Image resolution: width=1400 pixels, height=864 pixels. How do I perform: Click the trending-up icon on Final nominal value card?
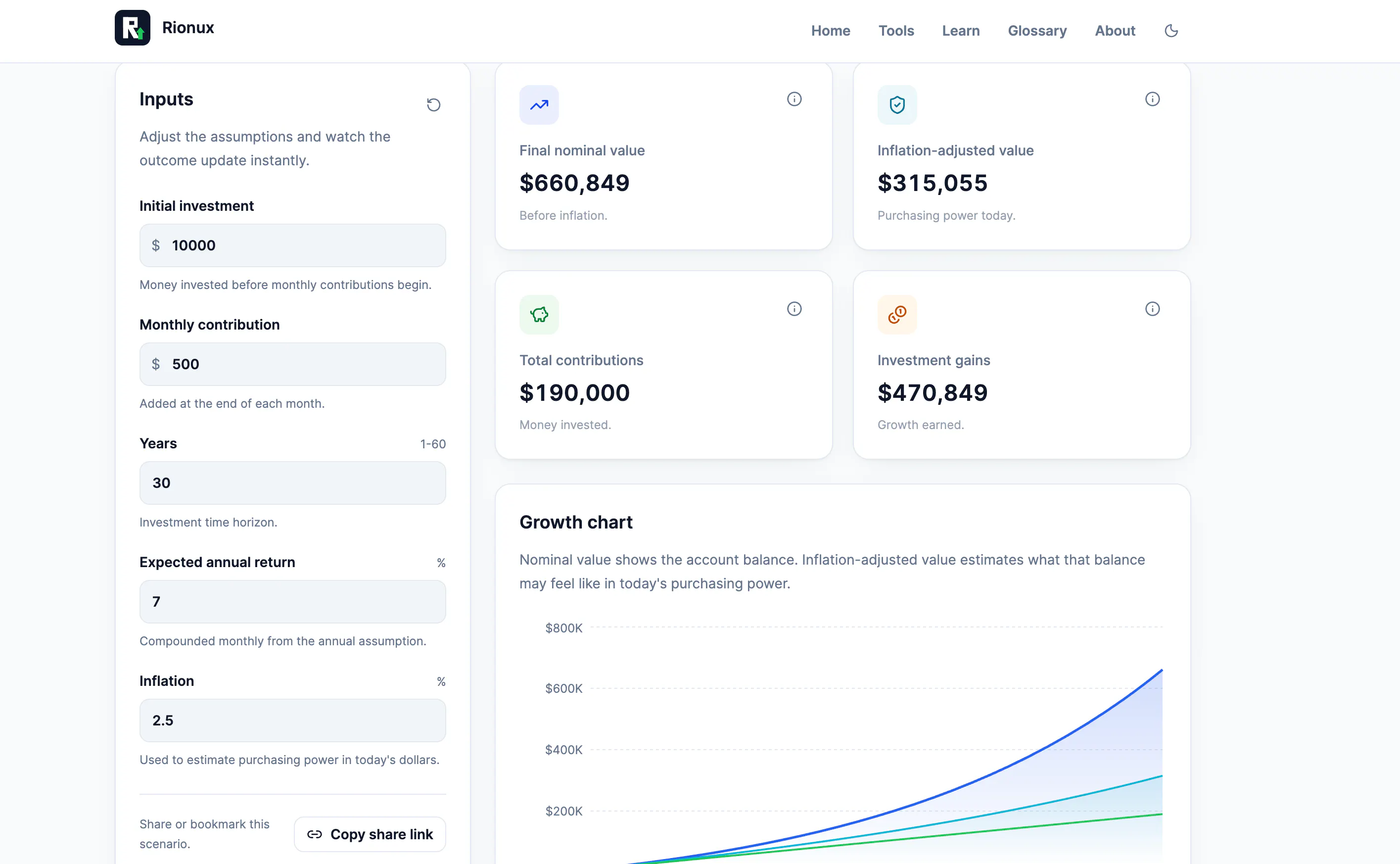[x=539, y=104]
